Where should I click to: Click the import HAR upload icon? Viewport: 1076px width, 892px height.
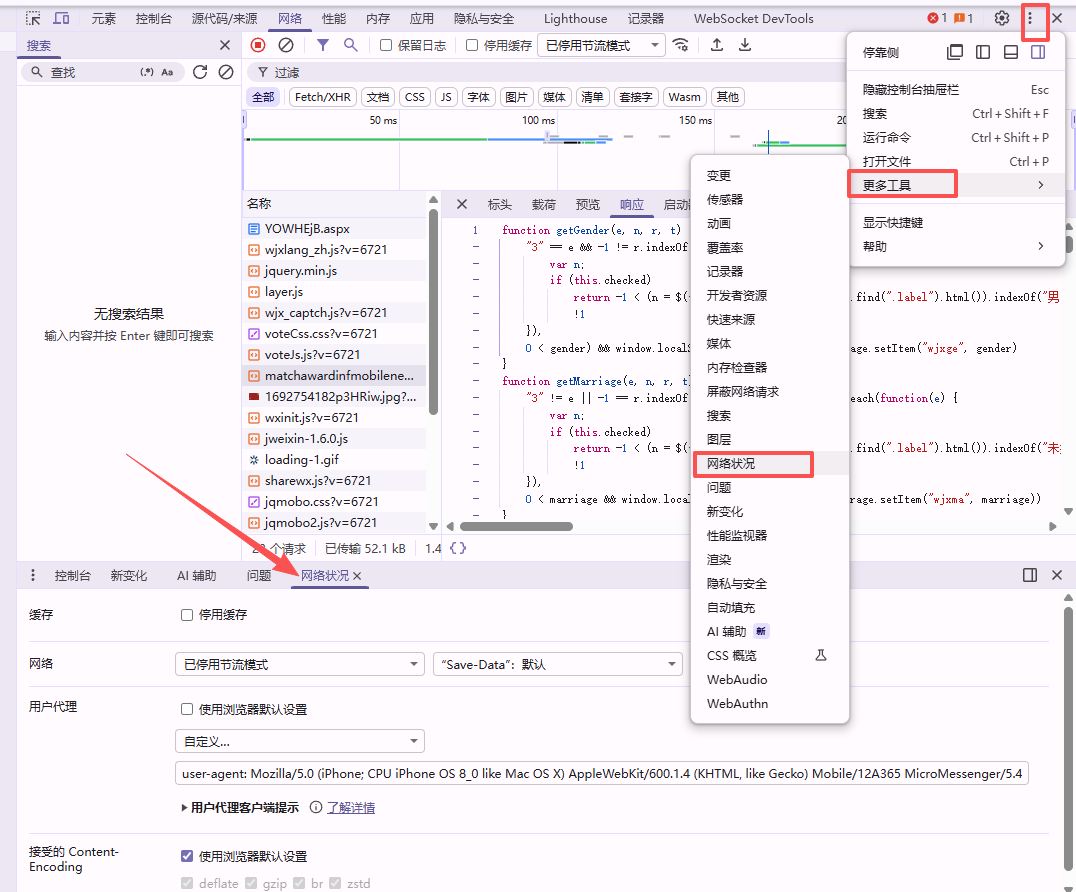click(717, 45)
